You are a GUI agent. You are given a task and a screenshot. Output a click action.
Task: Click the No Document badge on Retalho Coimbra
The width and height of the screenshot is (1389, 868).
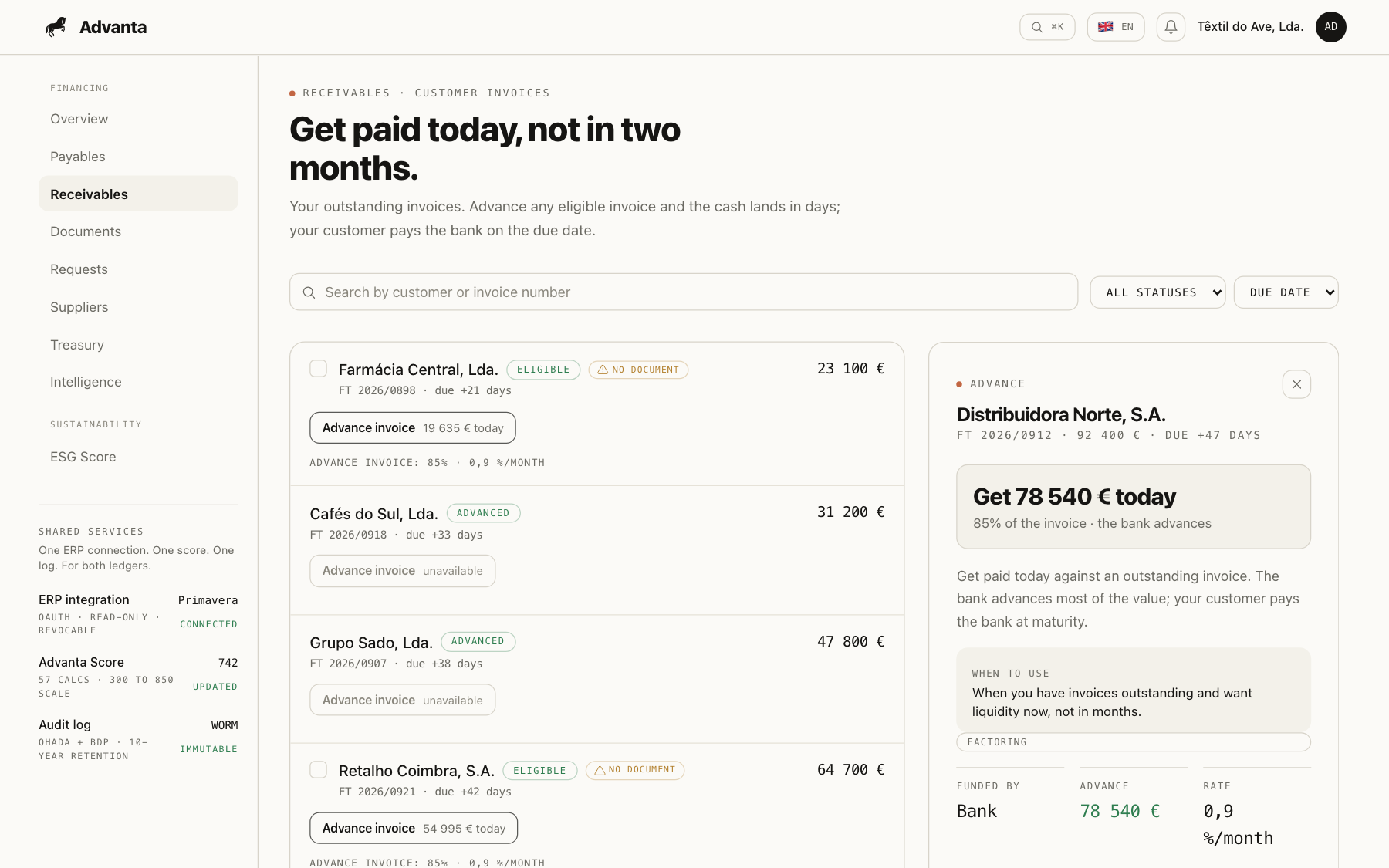634,770
